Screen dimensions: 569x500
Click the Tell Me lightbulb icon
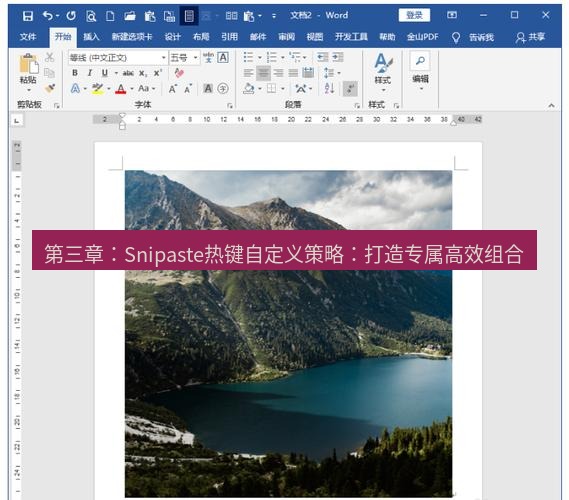(x=456, y=37)
